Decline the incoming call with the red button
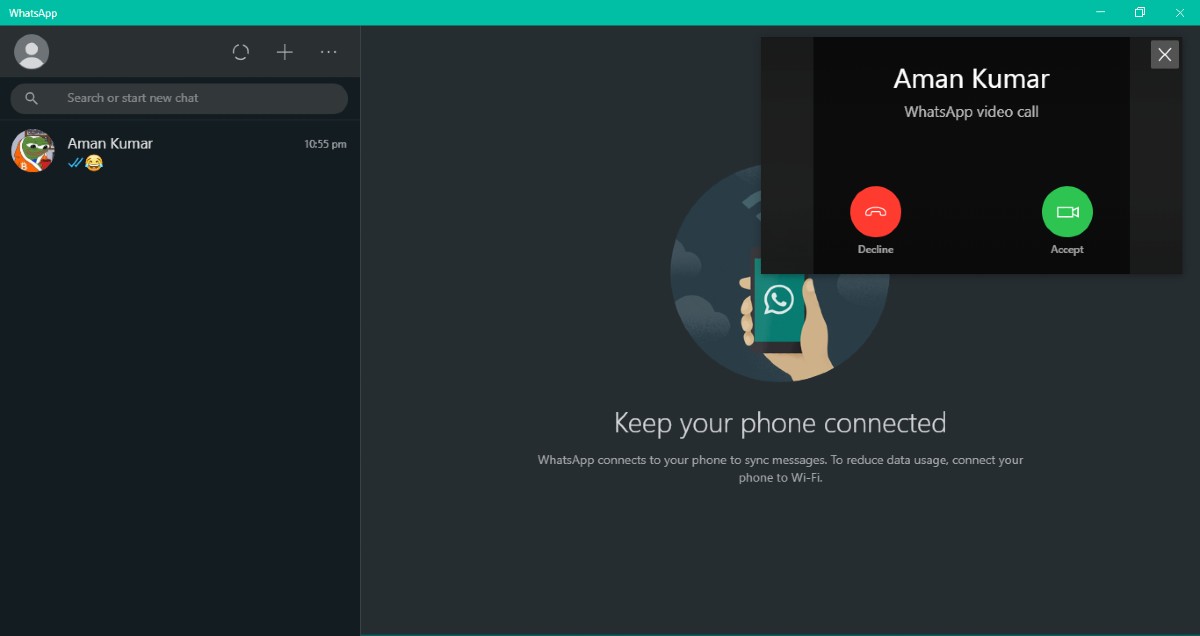Screen dimensions: 1200x636 click(x=875, y=212)
